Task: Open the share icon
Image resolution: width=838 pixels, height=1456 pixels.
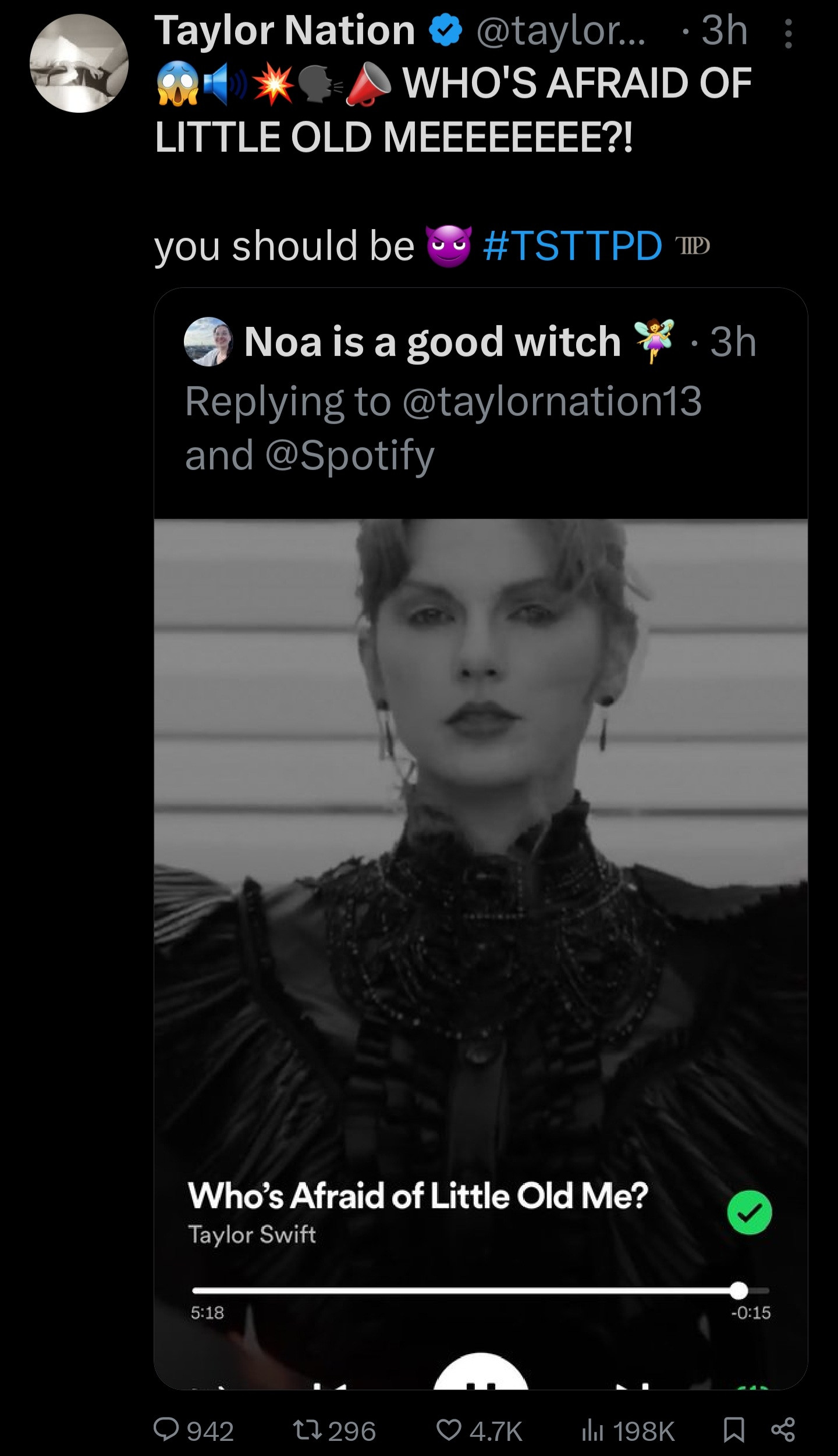Action: [x=783, y=1429]
